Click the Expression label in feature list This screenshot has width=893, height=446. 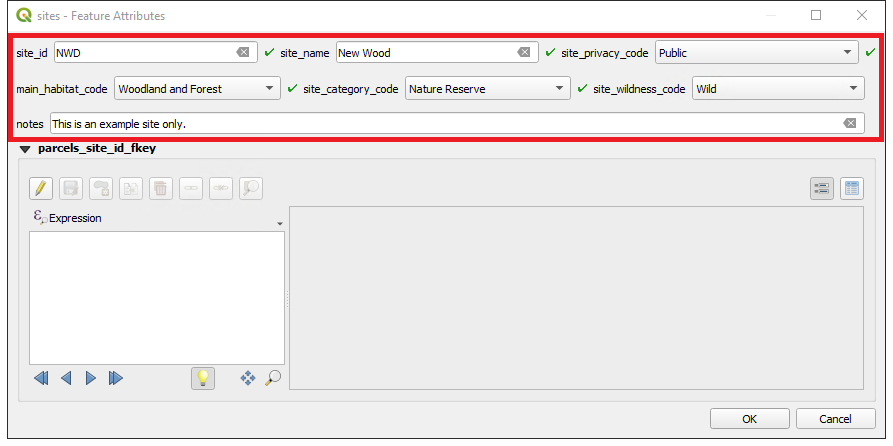click(75, 218)
